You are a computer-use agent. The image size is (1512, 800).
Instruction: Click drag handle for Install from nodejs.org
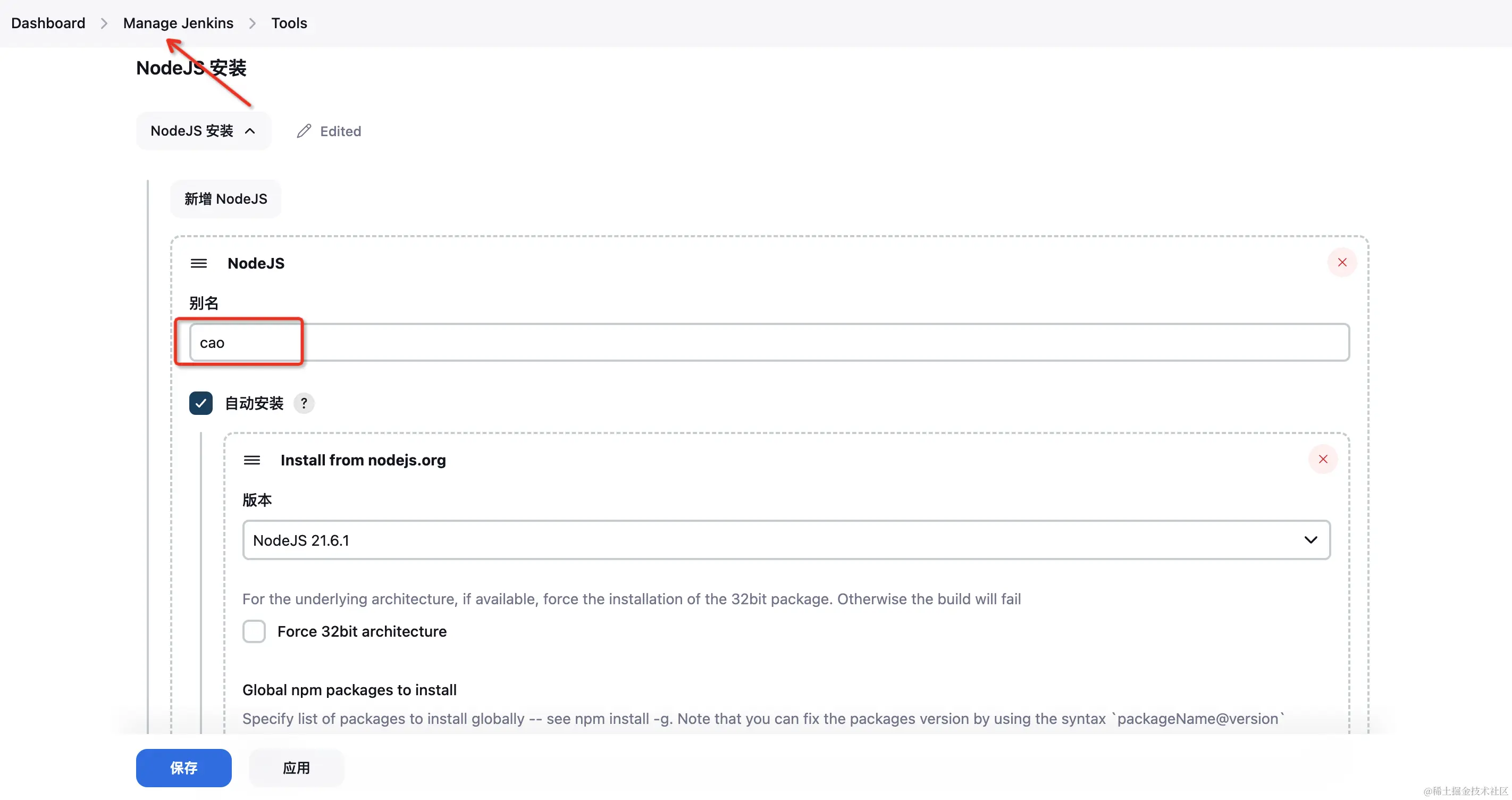click(x=252, y=460)
